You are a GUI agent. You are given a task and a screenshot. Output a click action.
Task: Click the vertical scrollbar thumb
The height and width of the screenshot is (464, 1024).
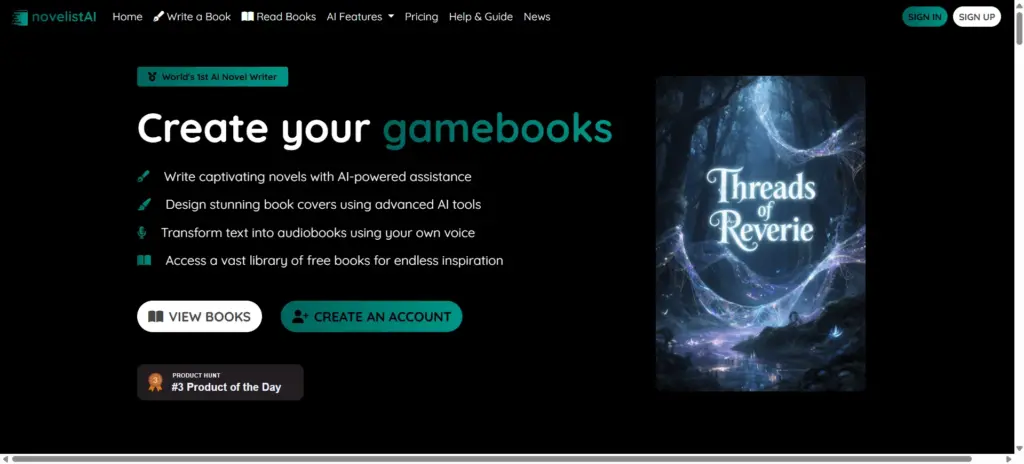pos(1019,29)
